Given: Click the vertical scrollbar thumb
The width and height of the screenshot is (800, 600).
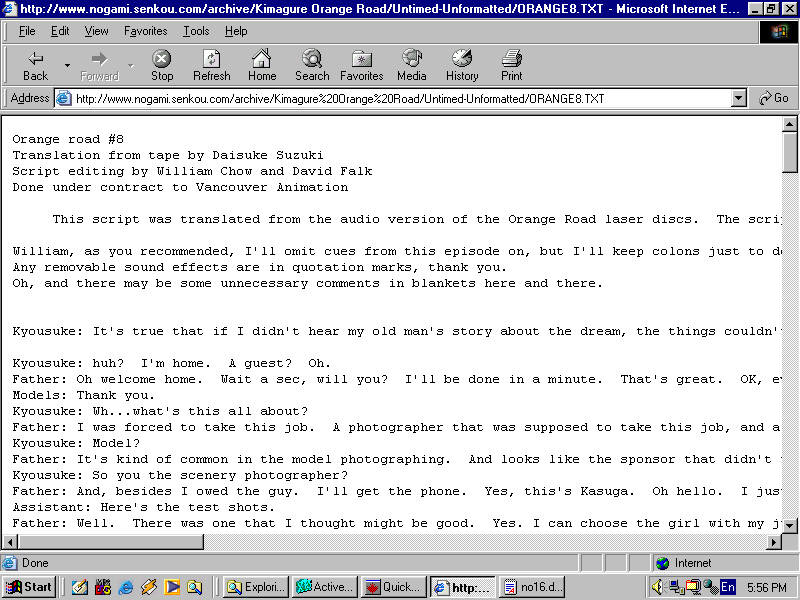Looking at the screenshot, I should 789,152.
